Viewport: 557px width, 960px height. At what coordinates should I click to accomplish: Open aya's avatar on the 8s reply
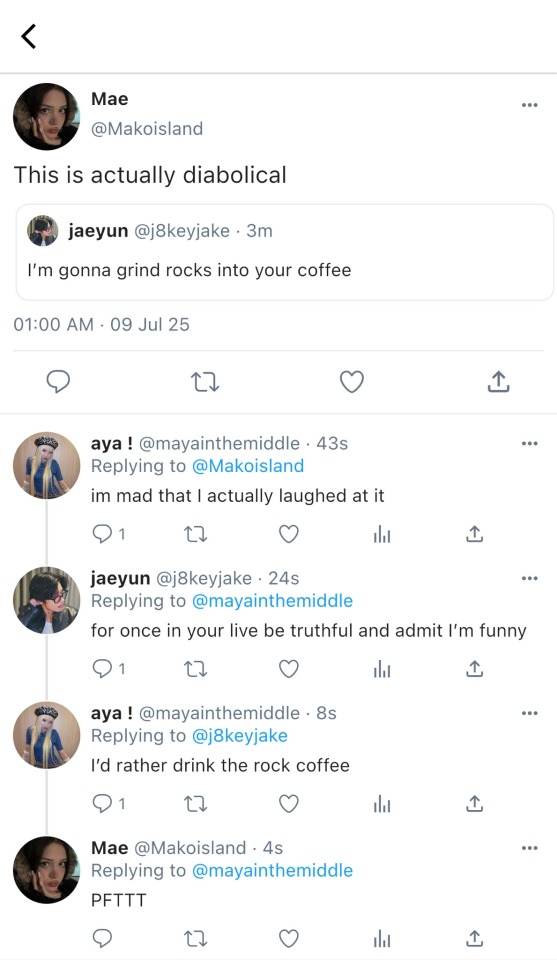point(47,735)
